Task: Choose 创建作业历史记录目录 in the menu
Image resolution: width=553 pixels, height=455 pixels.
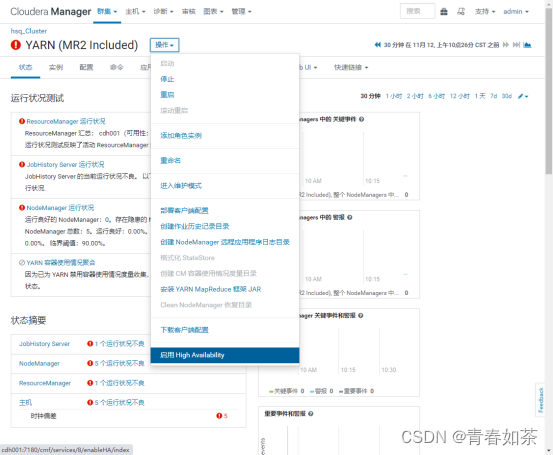Action: click(195, 226)
